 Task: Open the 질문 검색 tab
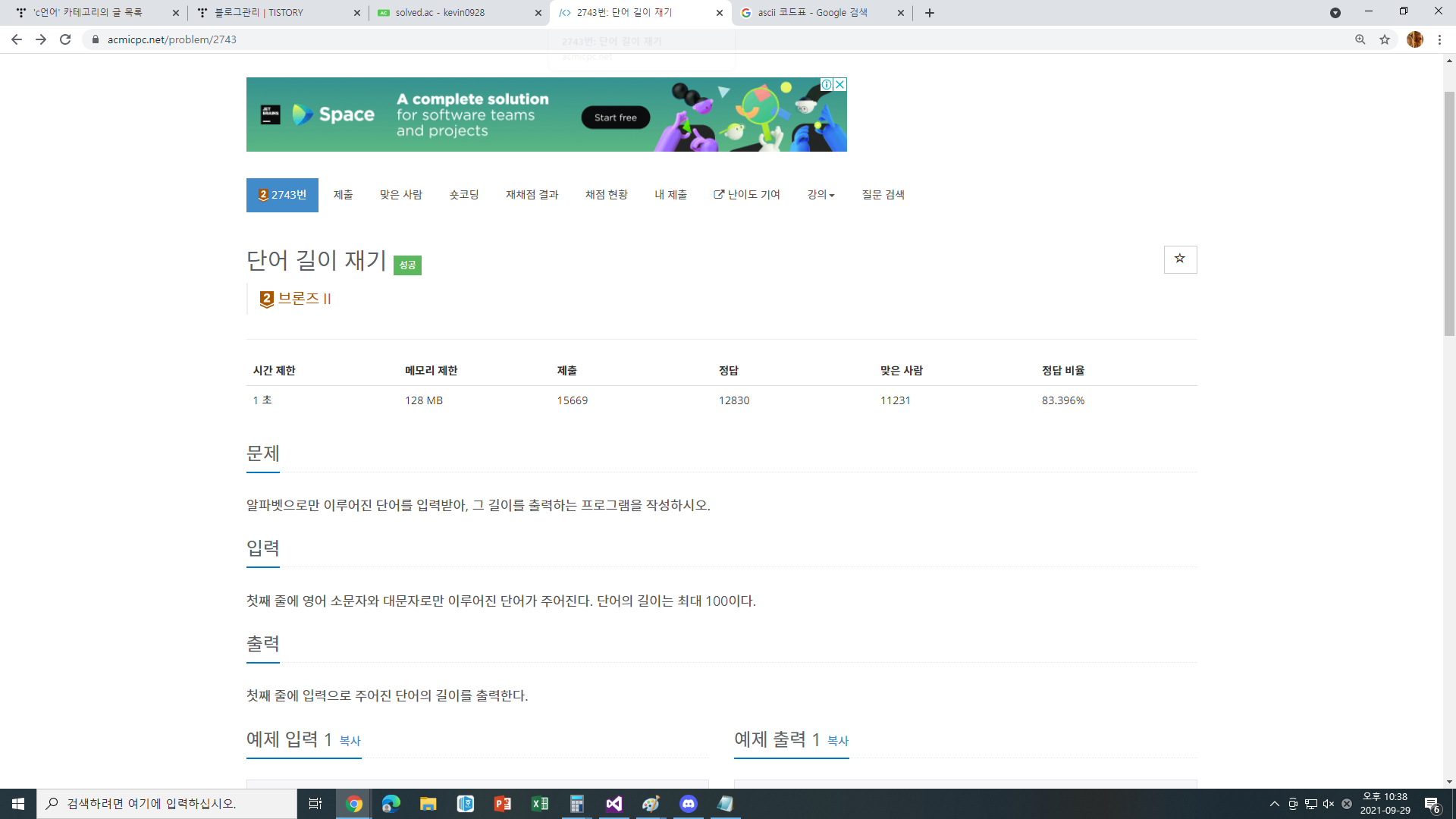tap(883, 195)
